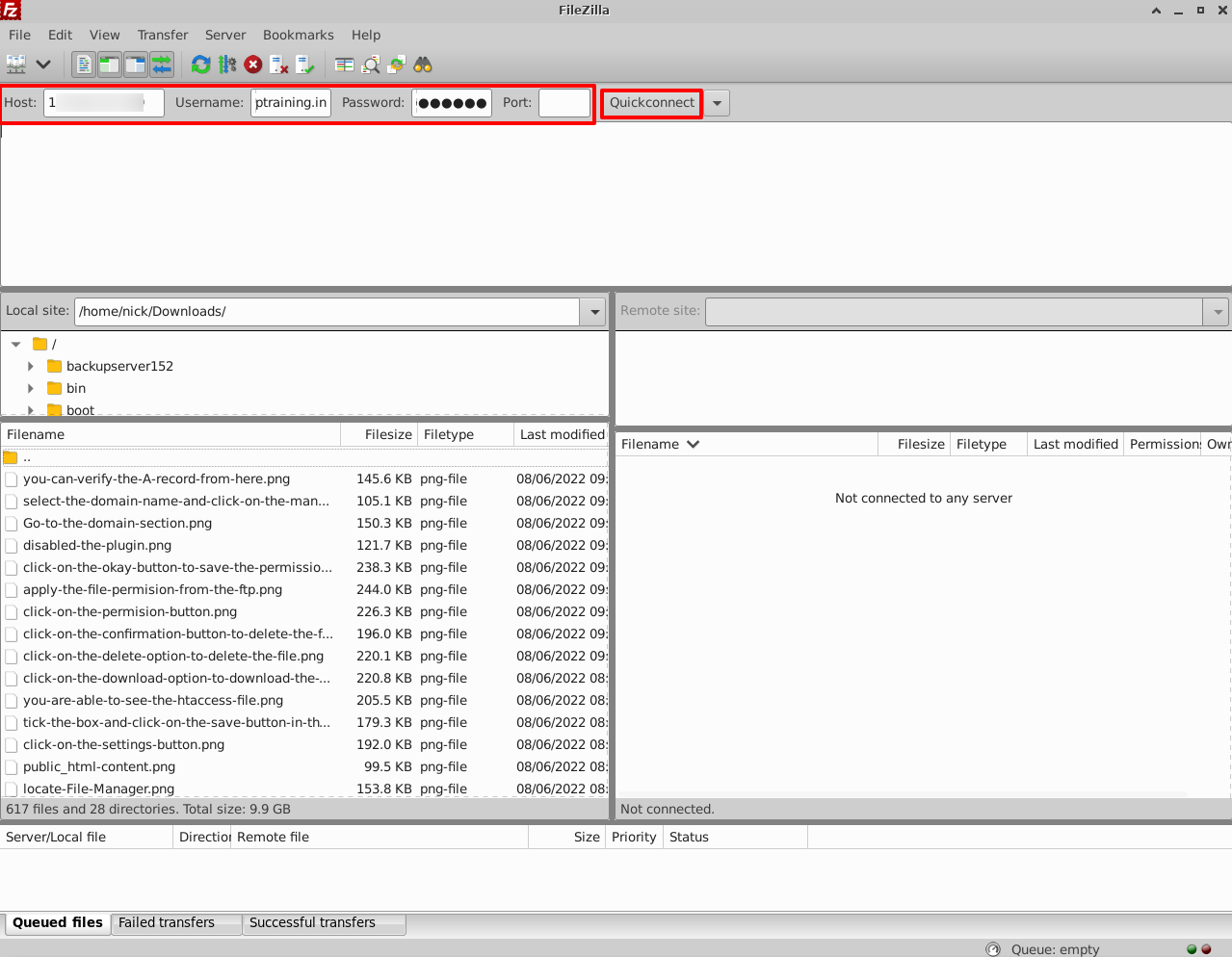Viewport: 1232px width, 957px height.
Task: Click the Password input field
Action: click(x=452, y=103)
